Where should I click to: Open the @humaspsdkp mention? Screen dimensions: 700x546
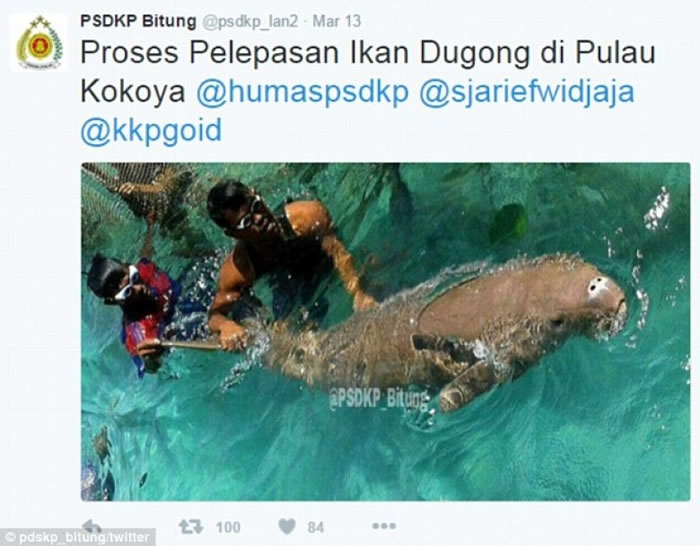pyautogui.click(x=303, y=92)
